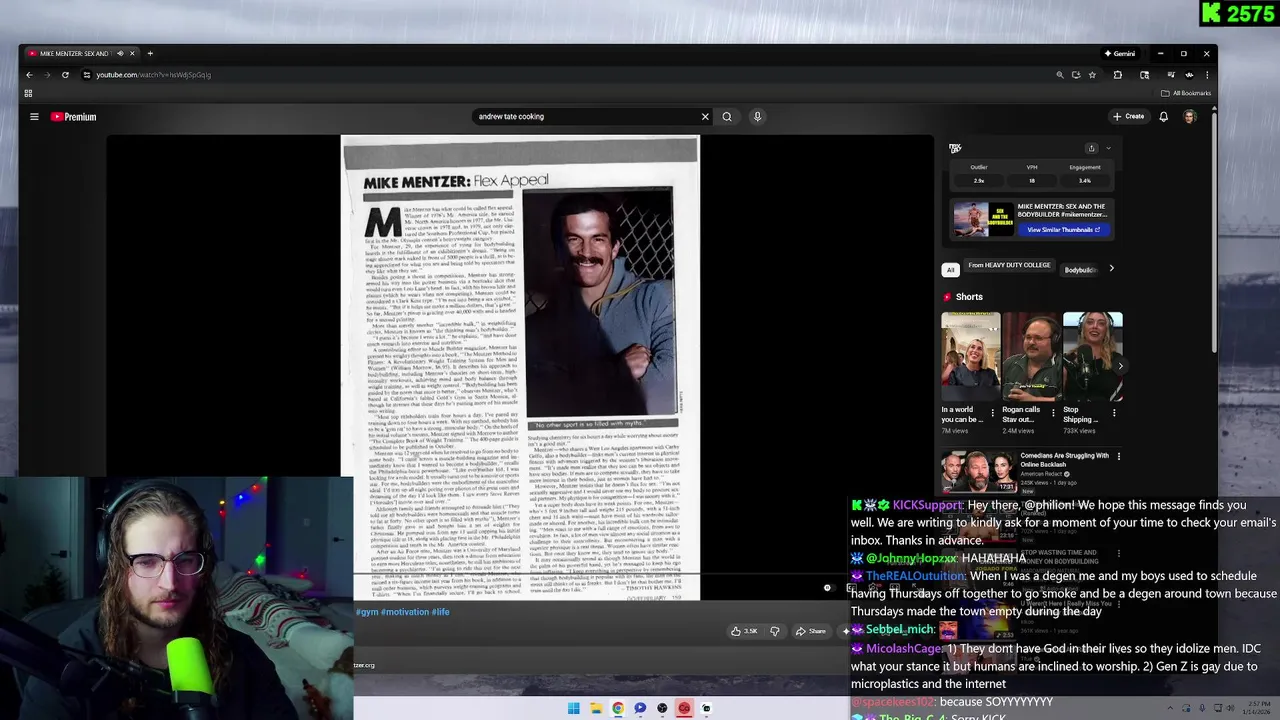Image resolution: width=1280 pixels, height=720 pixels.
Task: Open options for Comedians Are Struggling video
Action: [1118, 456]
